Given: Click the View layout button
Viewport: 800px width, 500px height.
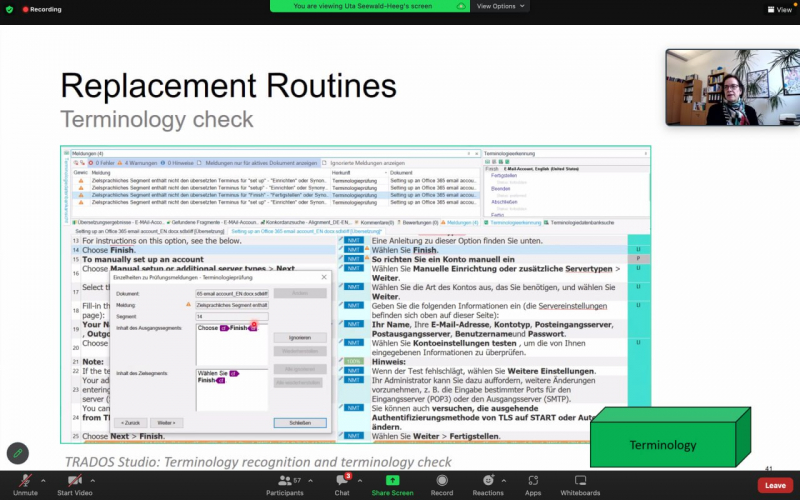Looking at the screenshot, I should click(780, 9).
